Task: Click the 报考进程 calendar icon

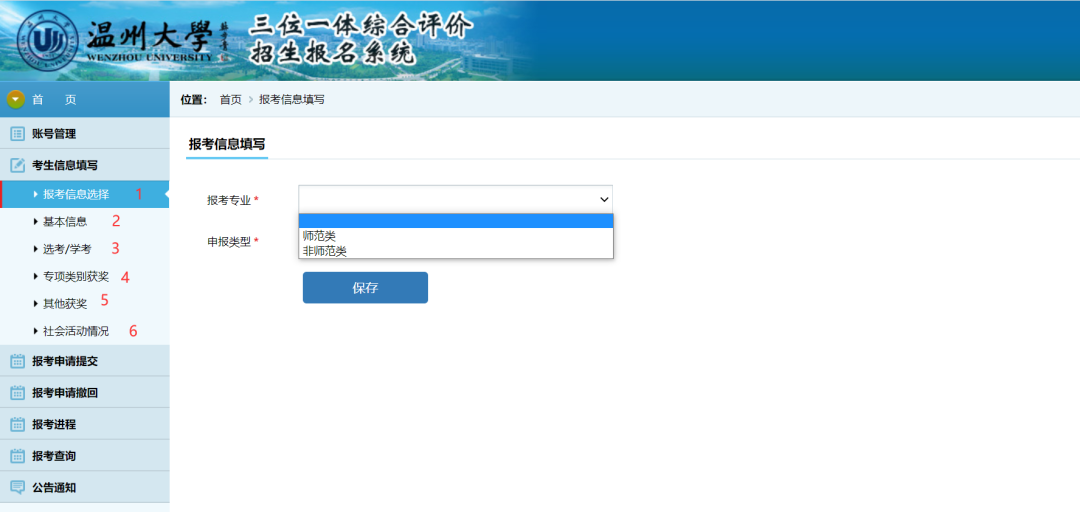Action: (17, 424)
